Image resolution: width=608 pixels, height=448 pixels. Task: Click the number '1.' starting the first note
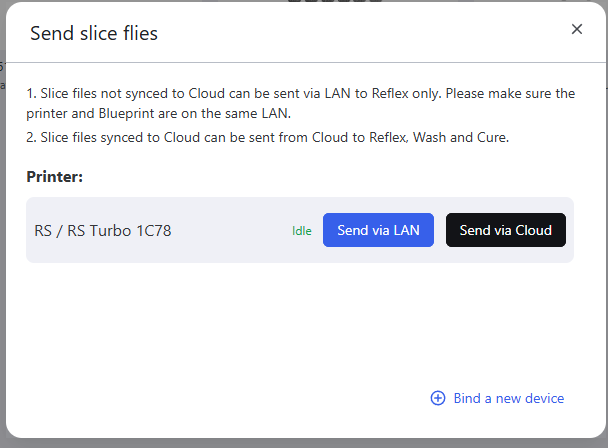(32, 93)
